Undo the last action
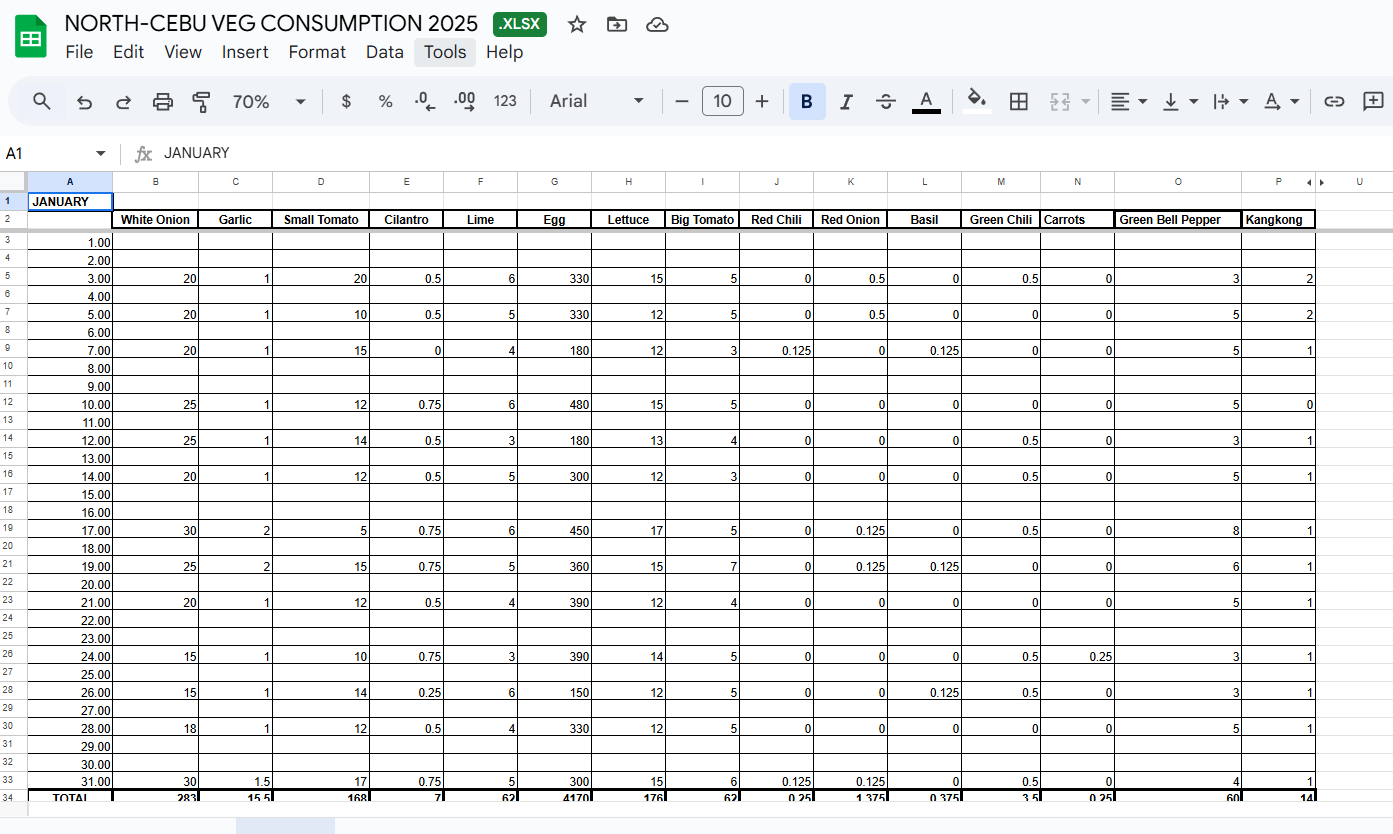Viewport: 1393px width, 834px height. (x=85, y=101)
